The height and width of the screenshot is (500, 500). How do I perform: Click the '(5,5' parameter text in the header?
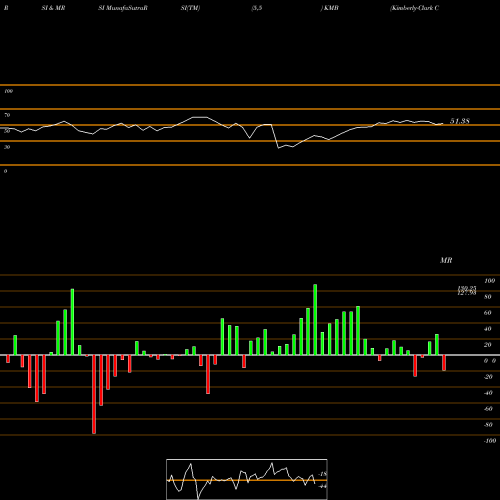(x=257, y=8)
